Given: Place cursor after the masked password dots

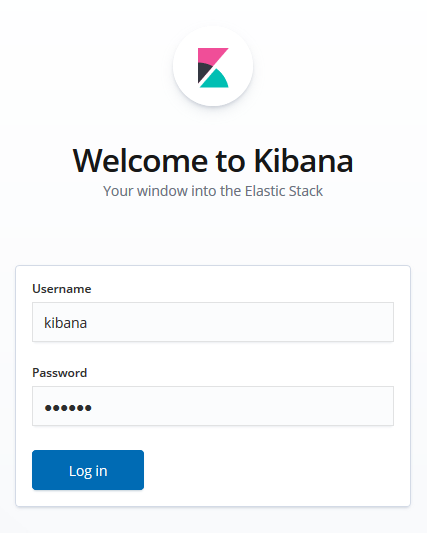Looking at the screenshot, I should (x=92, y=407).
